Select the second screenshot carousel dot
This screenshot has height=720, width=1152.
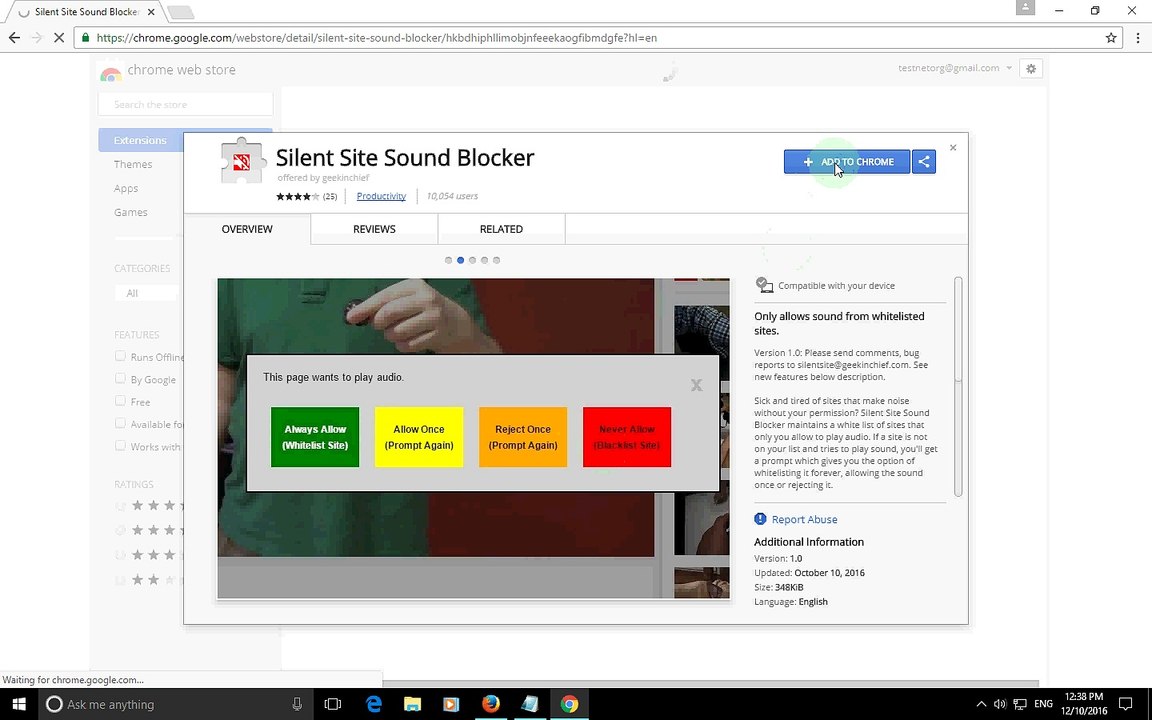point(461,260)
